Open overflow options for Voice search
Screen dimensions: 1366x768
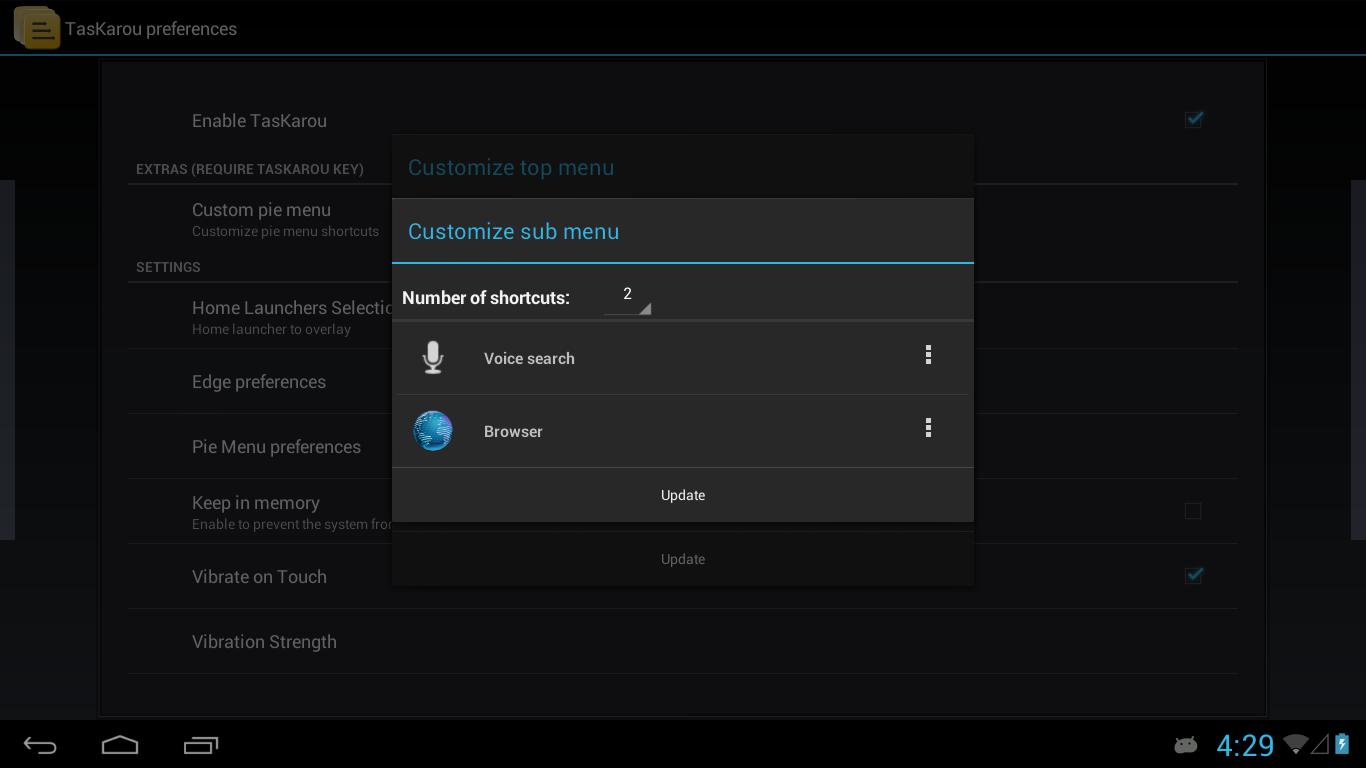[x=928, y=356]
